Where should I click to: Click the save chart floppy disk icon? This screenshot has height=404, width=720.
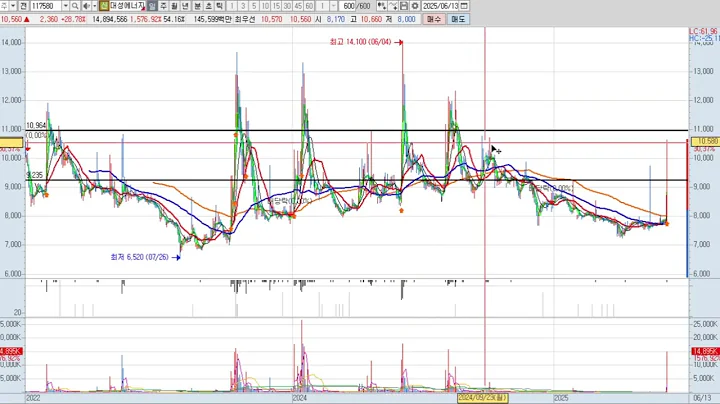(404, 6)
